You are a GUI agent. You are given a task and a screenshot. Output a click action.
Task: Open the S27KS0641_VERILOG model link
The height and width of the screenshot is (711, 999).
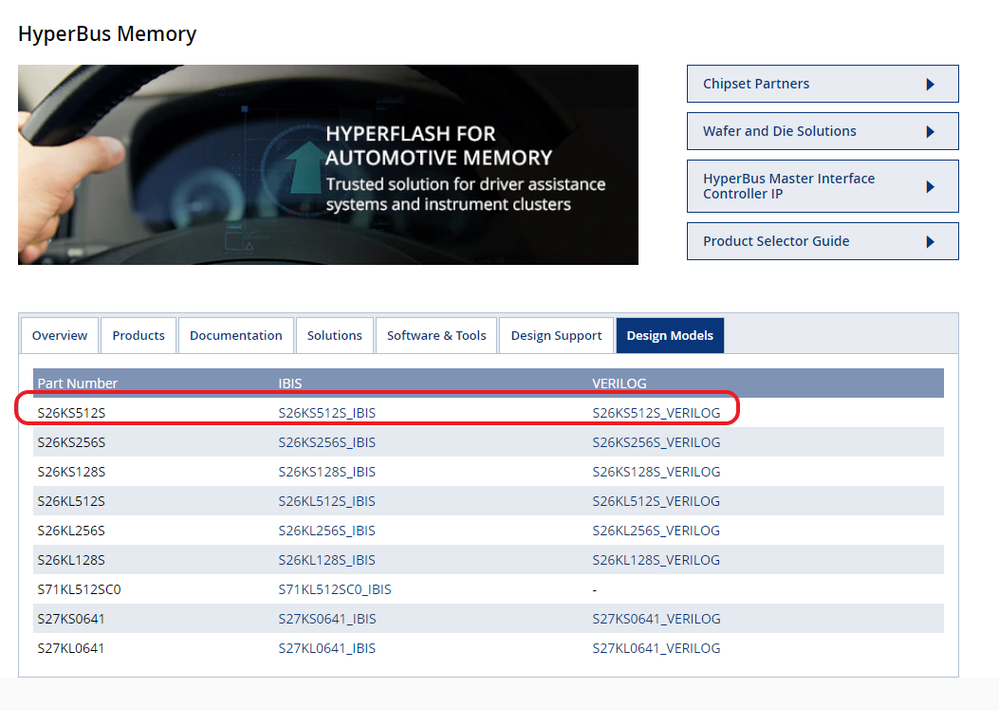tap(656, 618)
